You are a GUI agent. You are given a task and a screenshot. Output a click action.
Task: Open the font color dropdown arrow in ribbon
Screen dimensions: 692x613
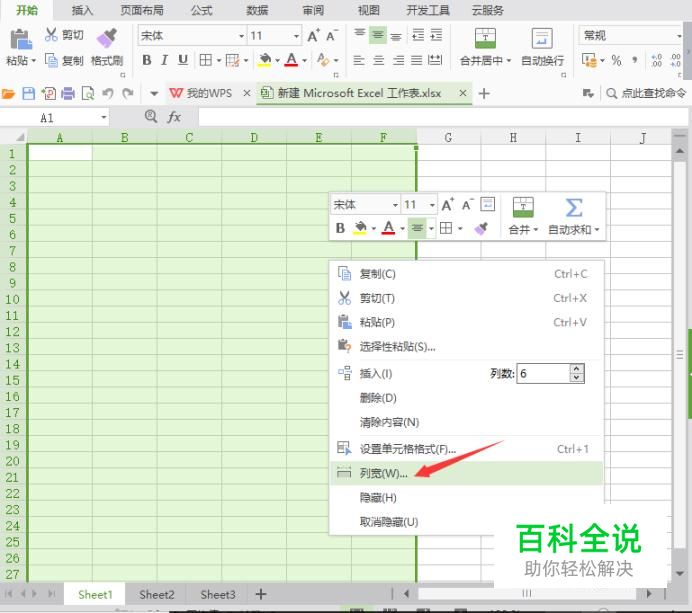pos(304,60)
